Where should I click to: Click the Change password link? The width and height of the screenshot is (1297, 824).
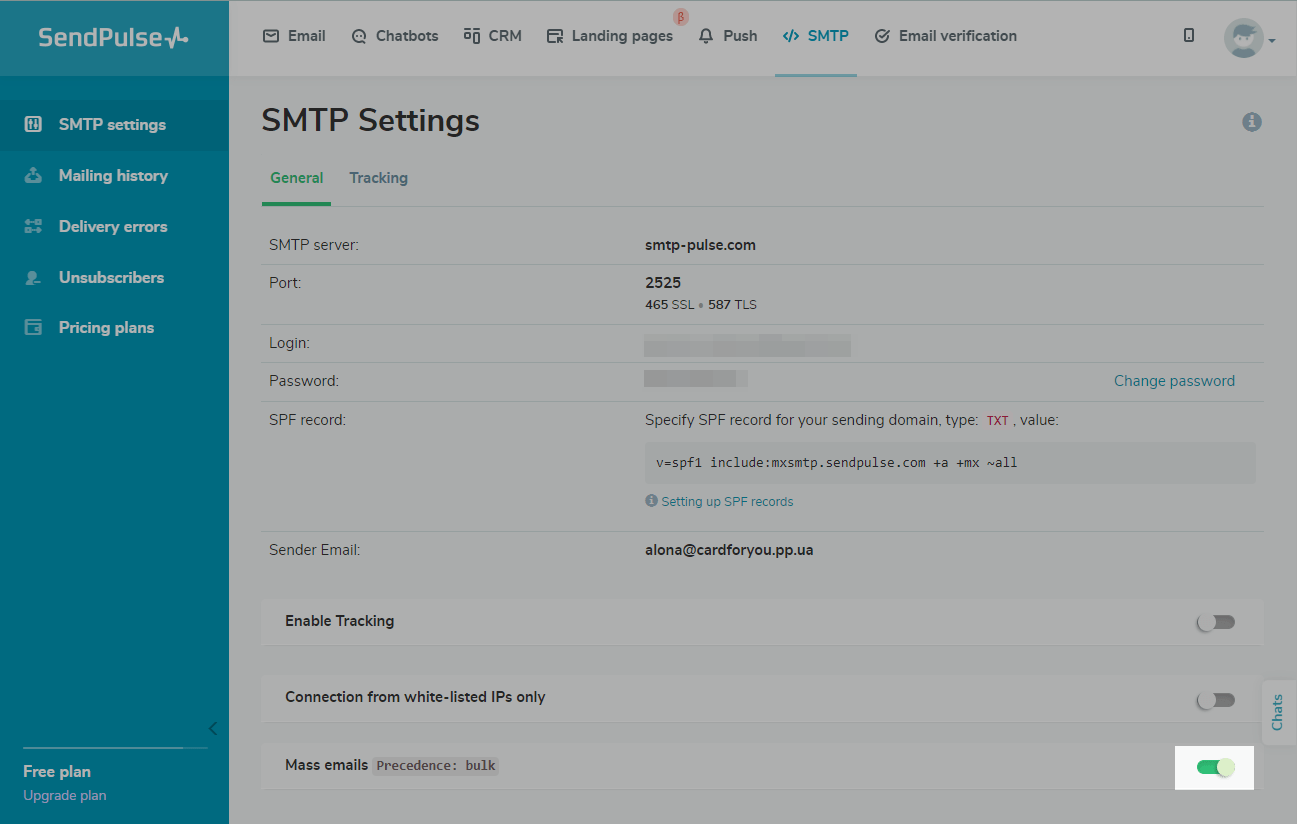pos(1174,381)
